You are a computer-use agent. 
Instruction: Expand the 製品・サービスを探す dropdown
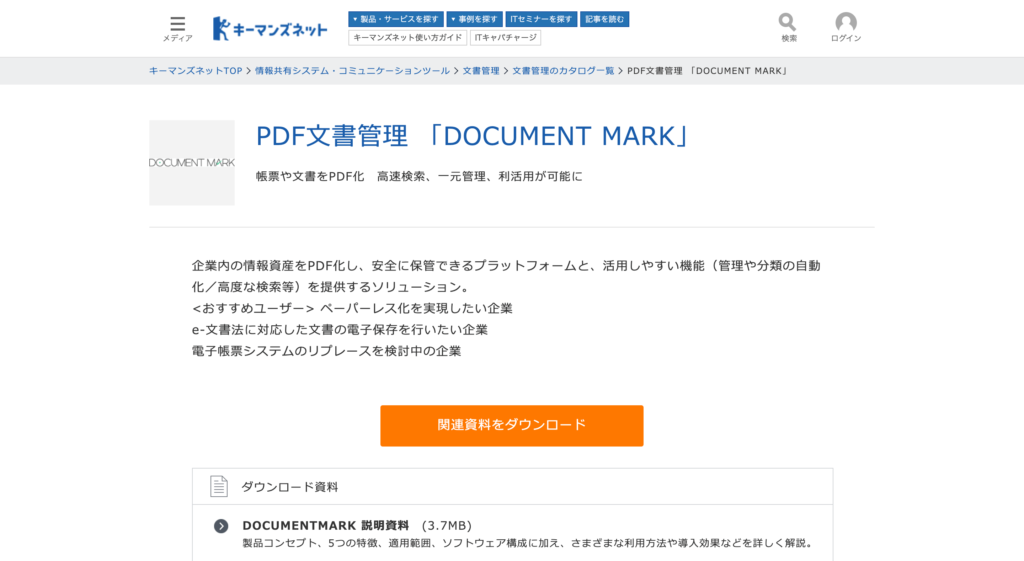396,19
